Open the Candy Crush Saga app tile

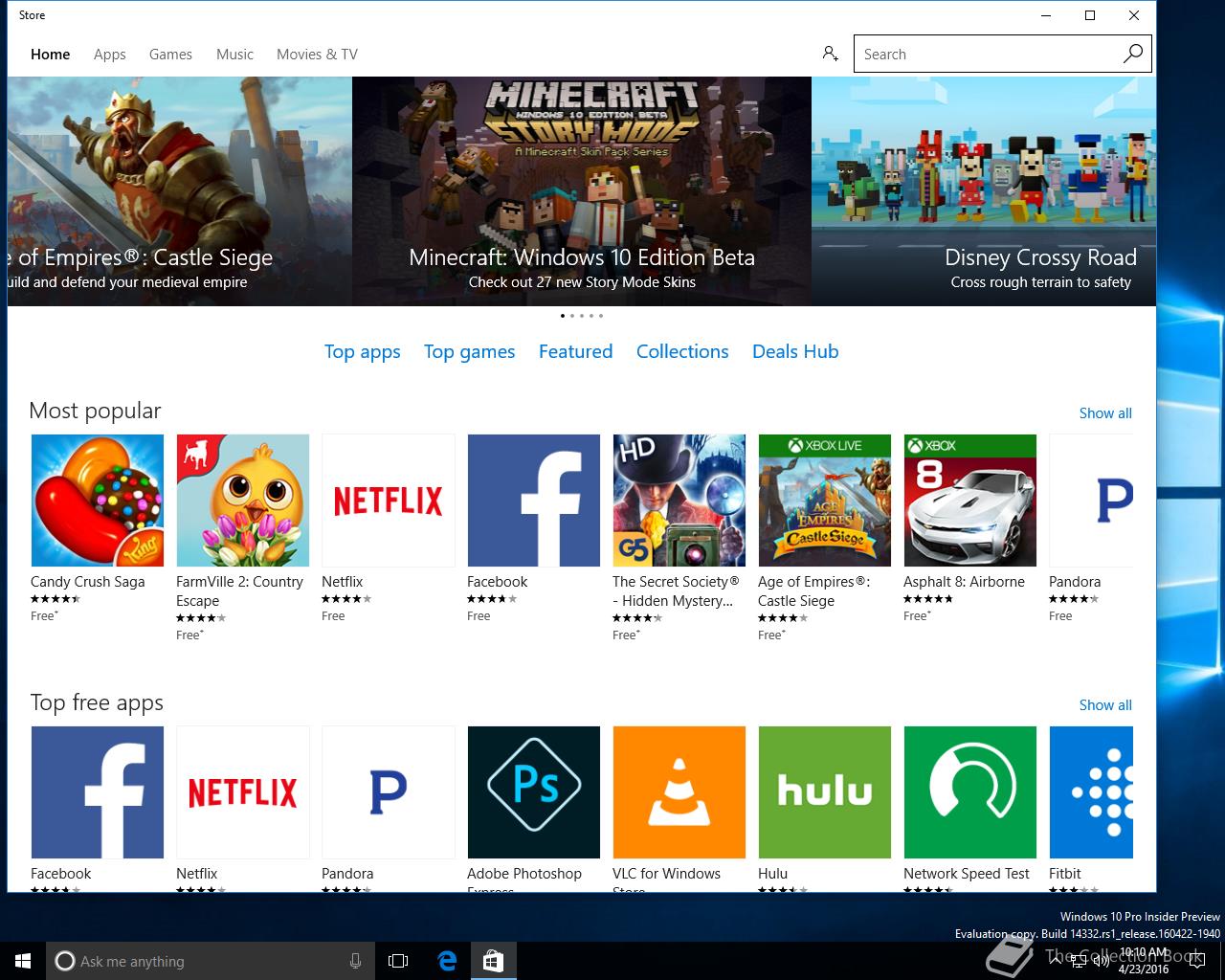click(98, 501)
